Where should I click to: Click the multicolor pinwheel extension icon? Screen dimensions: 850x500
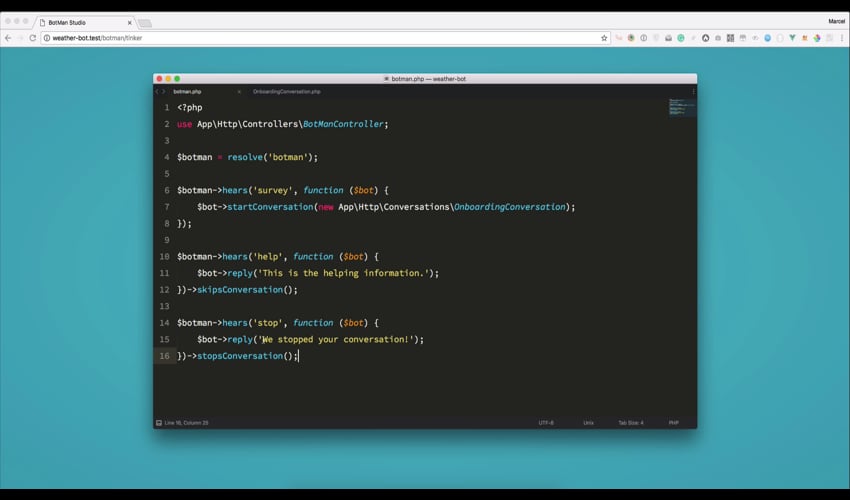tap(817, 38)
